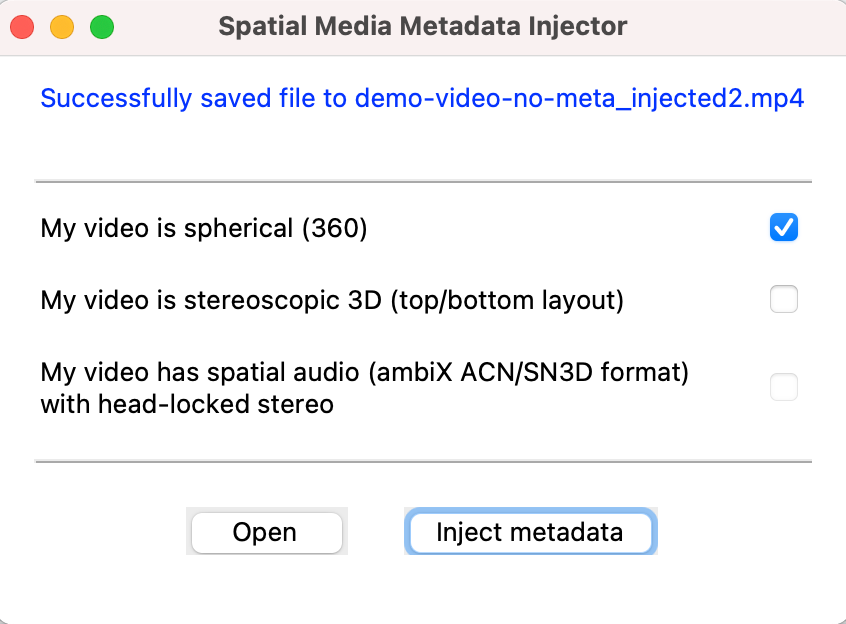
Task: Click the green zoom window button
Action: (102, 27)
